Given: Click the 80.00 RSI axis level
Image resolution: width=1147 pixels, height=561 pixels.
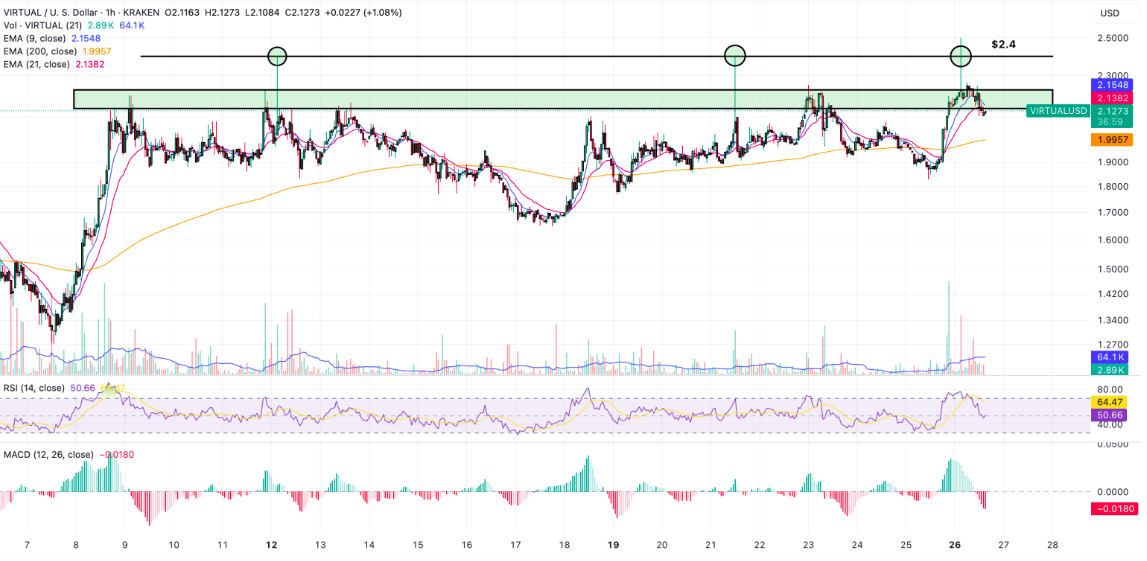Looking at the screenshot, I should [x=1109, y=389].
